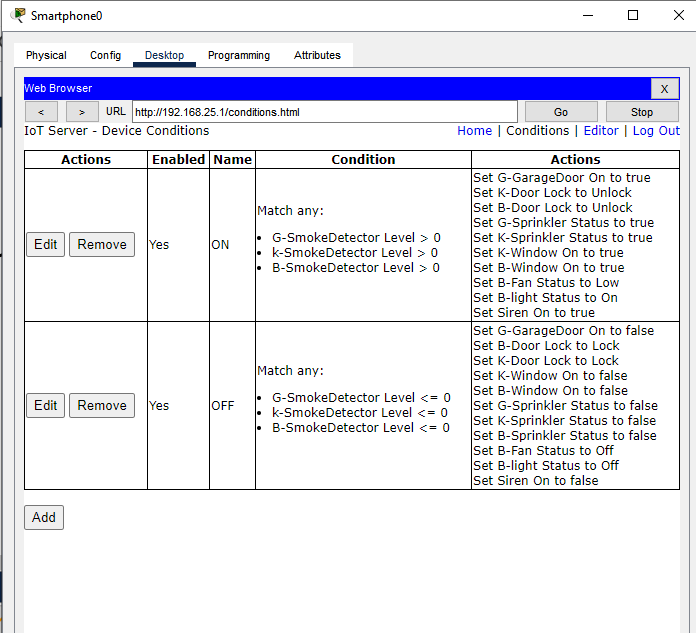Viewport: 696px width, 633px height.
Task: Click the 'Name' column header
Action: (x=233, y=160)
